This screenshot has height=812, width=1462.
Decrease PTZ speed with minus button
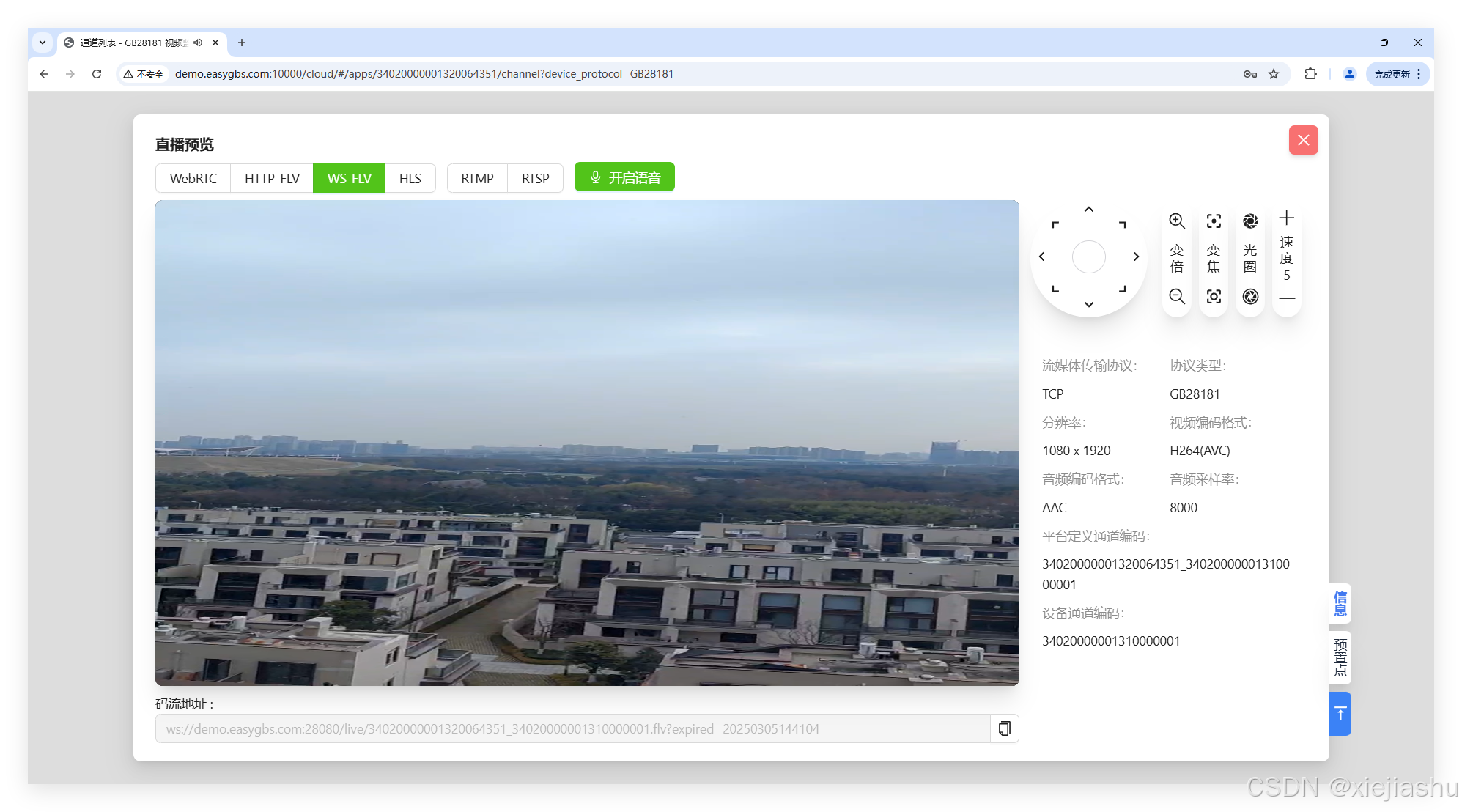point(1287,298)
